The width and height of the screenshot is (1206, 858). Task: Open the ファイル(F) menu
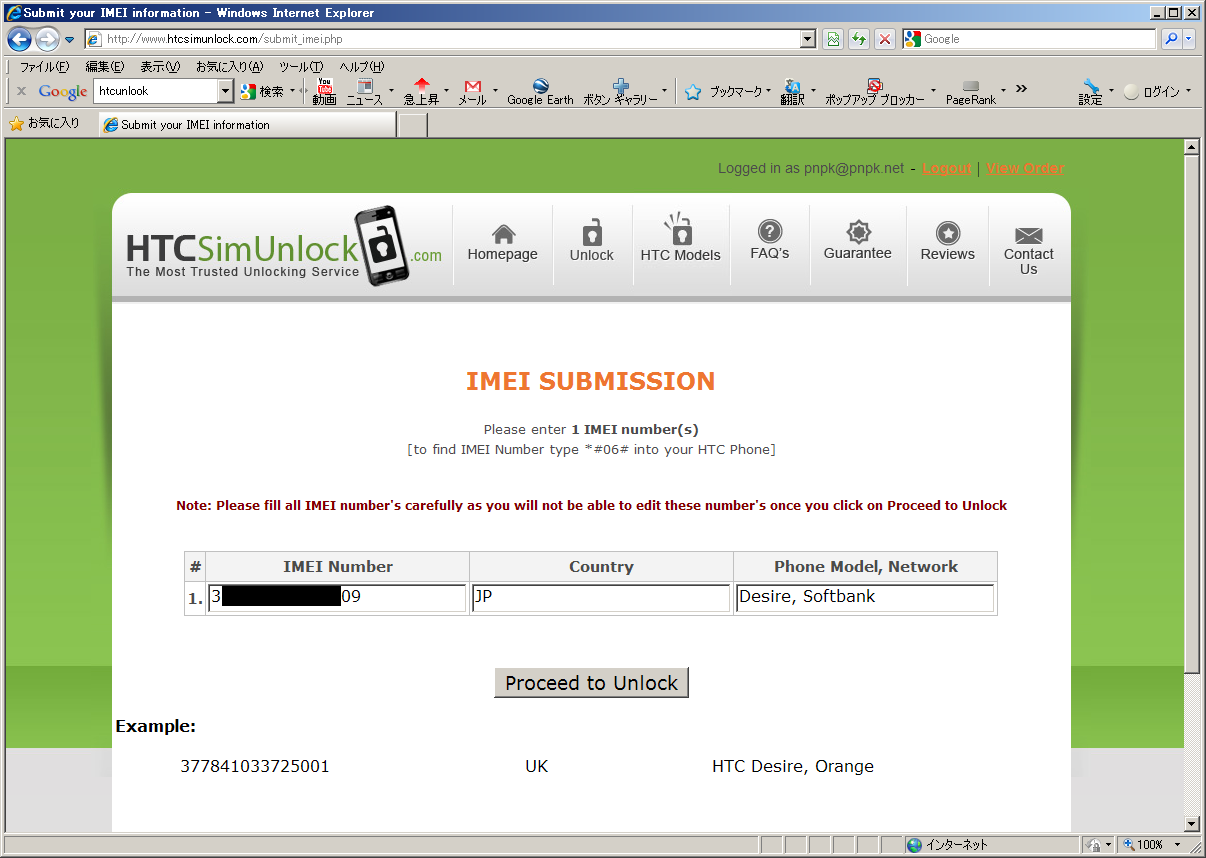pos(44,67)
